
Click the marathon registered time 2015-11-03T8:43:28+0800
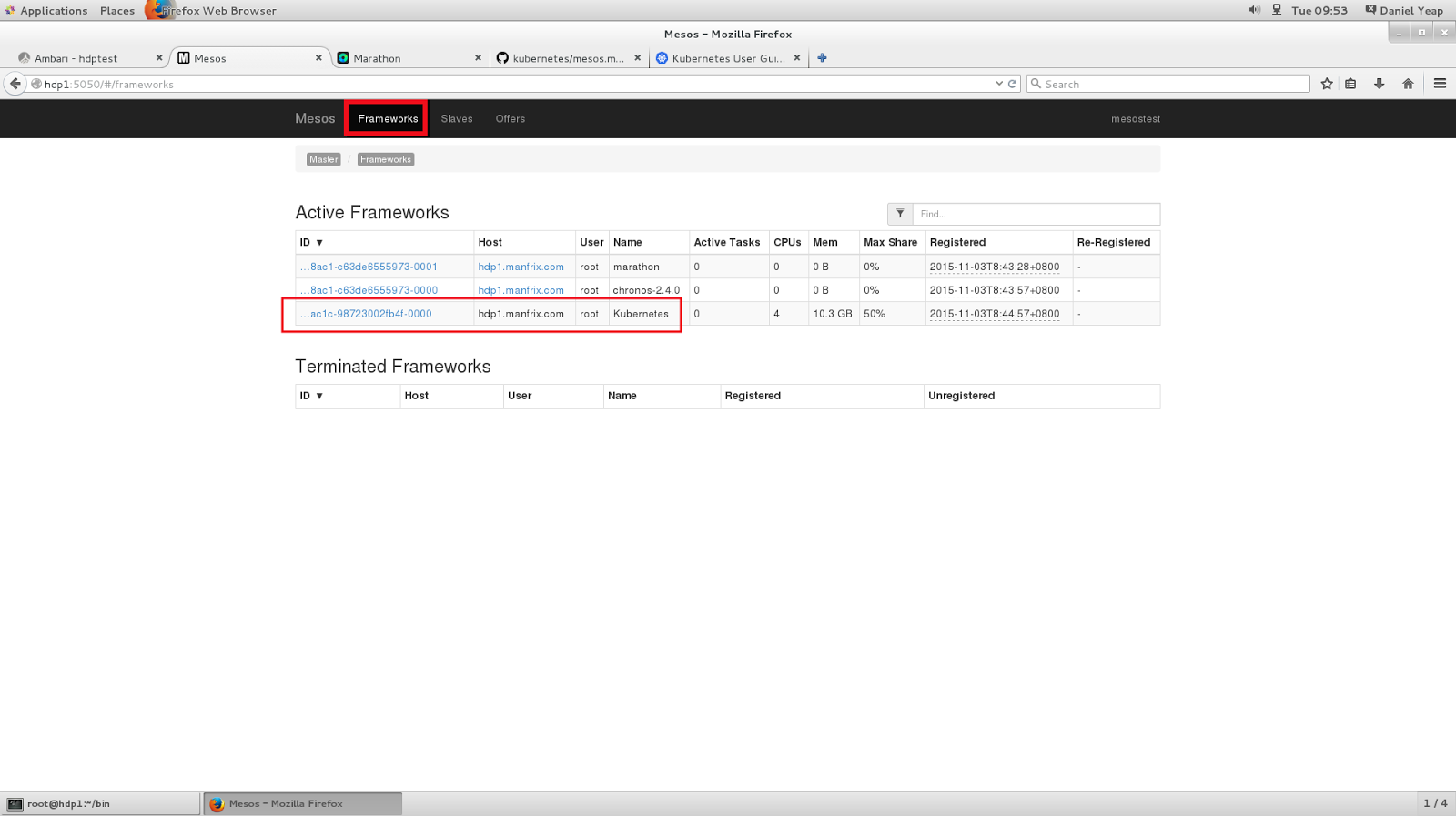[995, 267]
